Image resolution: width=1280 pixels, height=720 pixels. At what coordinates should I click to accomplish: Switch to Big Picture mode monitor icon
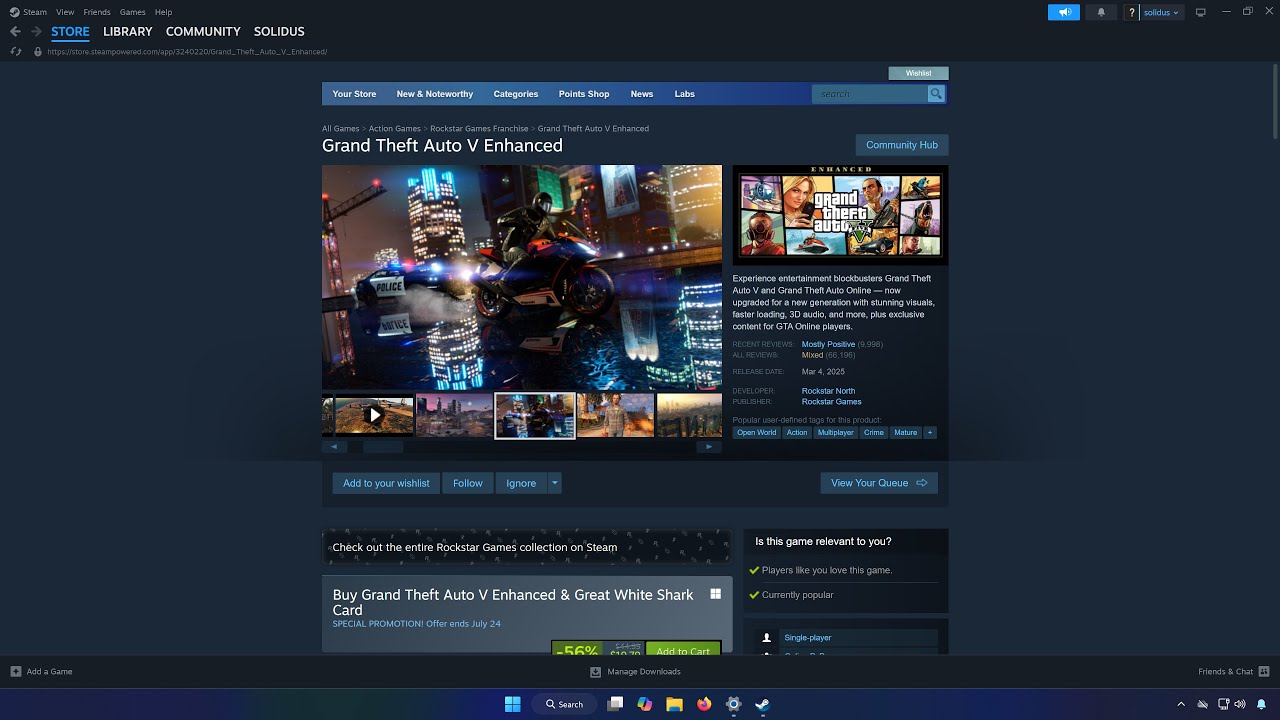(1201, 12)
